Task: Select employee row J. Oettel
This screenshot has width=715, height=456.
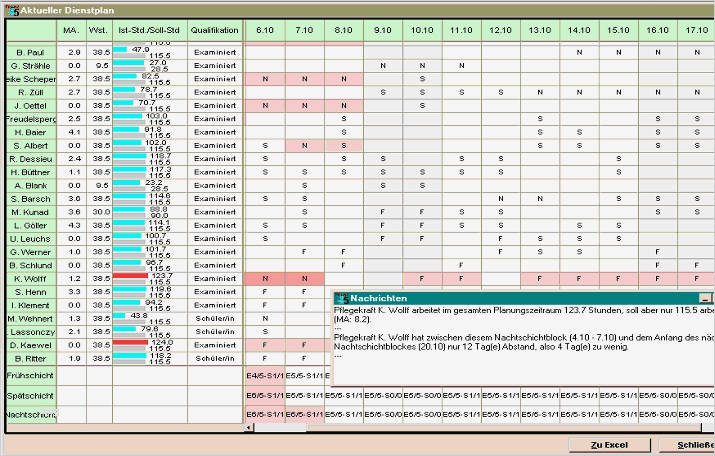Action: coord(31,106)
